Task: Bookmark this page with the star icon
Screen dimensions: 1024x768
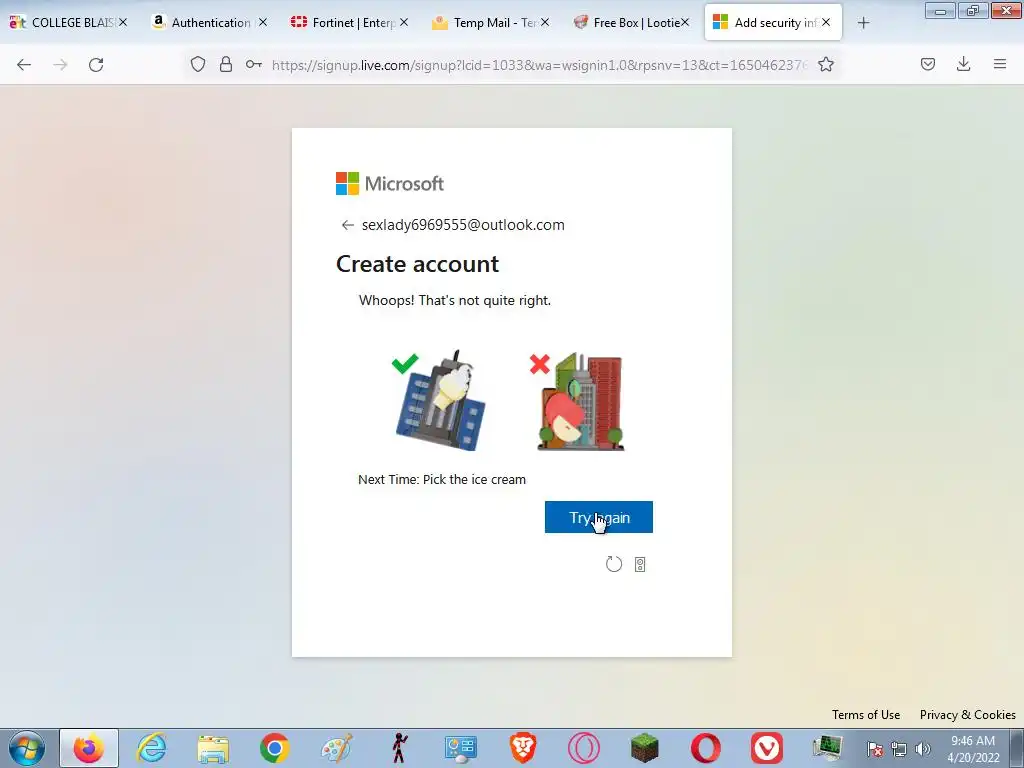Action: pos(826,64)
